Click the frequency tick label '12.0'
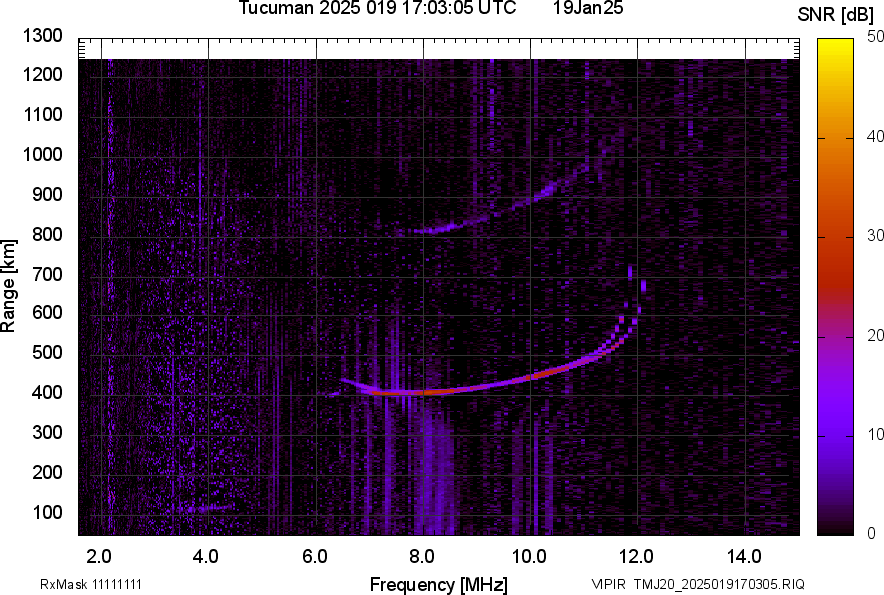The width and height of the screenshot is (884, 595). 637,557
